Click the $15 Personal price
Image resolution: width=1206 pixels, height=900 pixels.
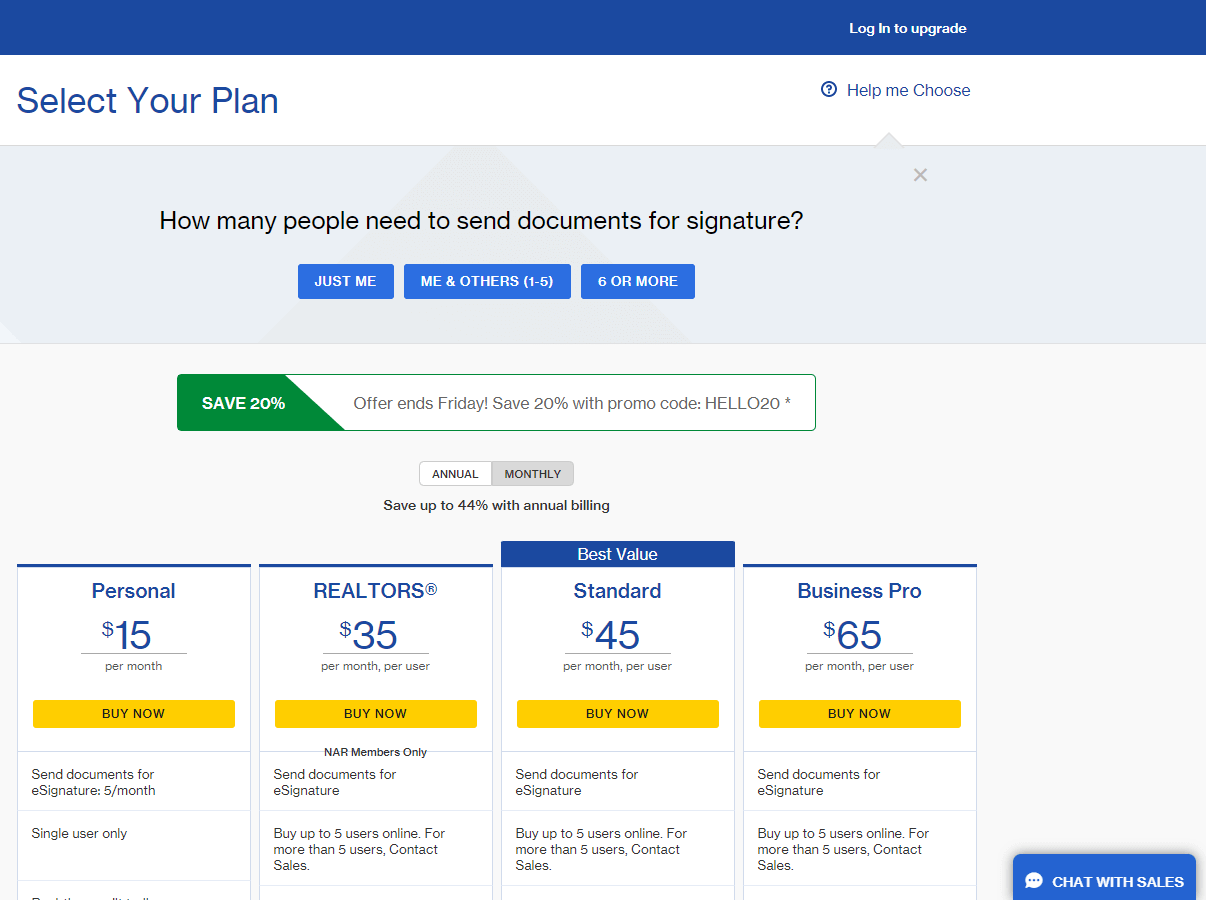point(127,635)
